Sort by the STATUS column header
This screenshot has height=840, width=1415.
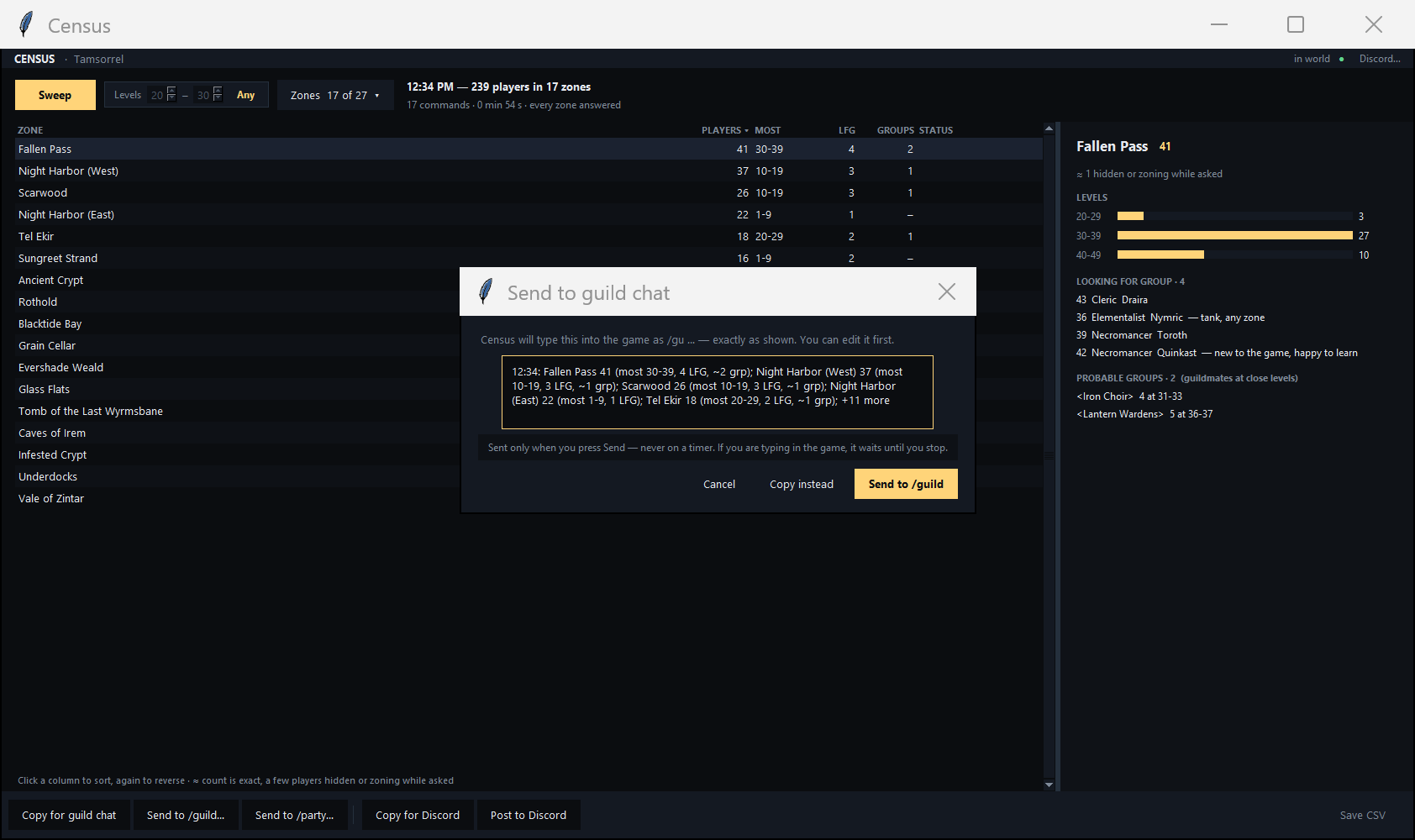tap(936, 130)
